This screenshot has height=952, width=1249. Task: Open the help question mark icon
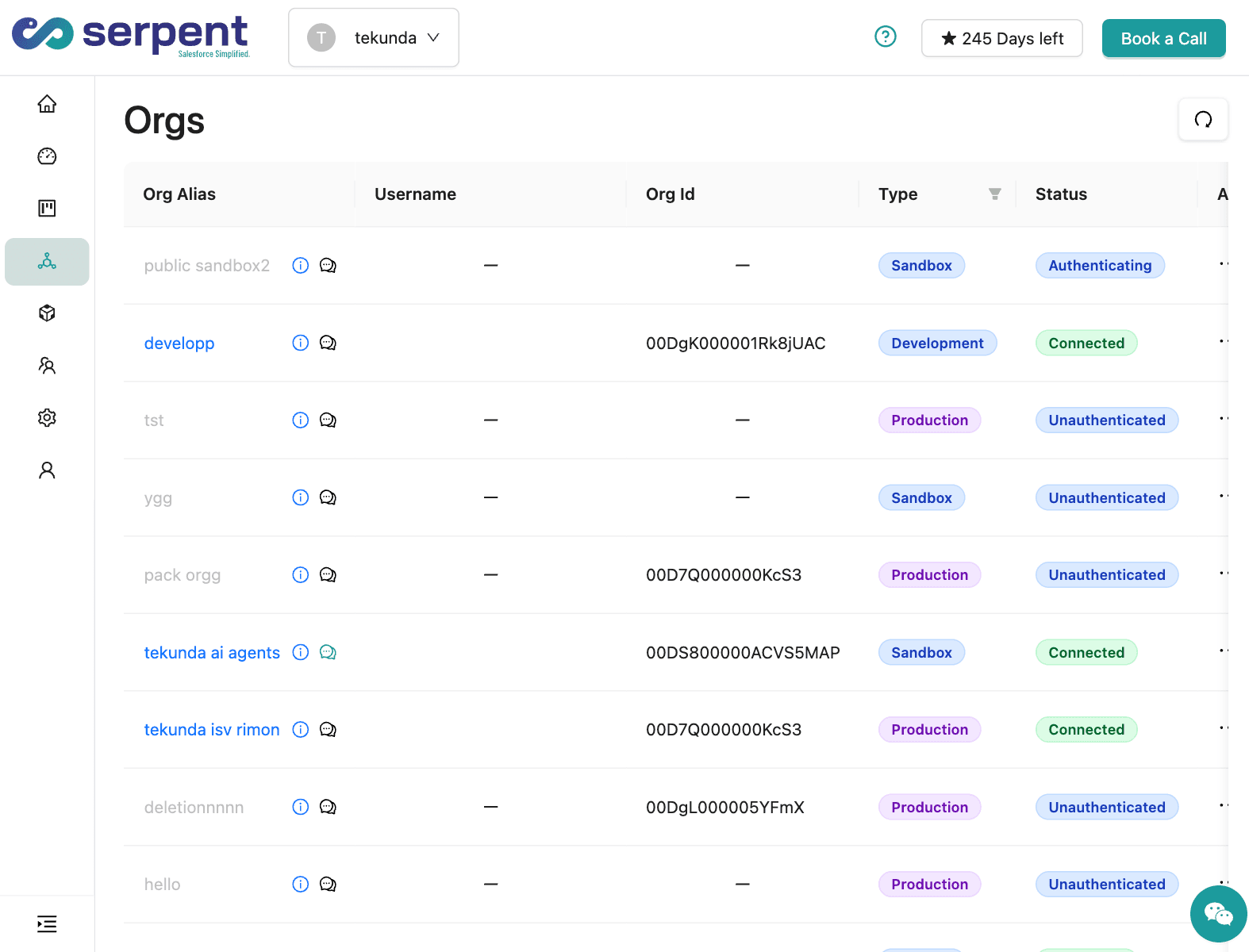click(x=885, y=37)
